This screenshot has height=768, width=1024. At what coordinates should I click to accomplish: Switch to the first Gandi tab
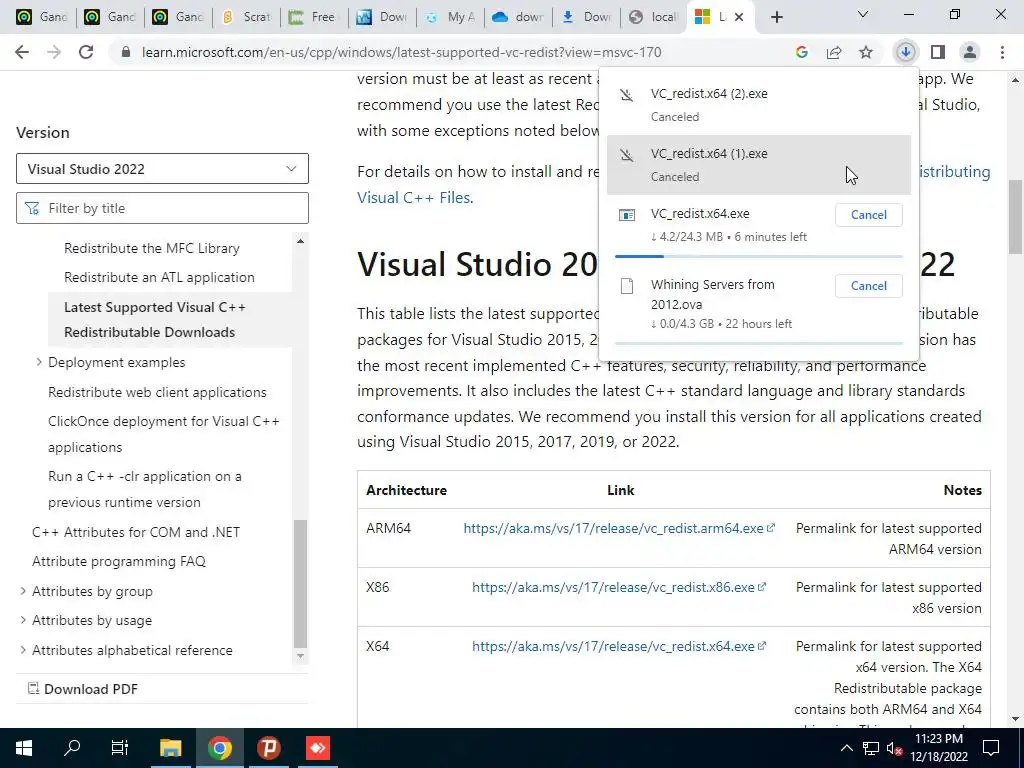tap(42, 17)
